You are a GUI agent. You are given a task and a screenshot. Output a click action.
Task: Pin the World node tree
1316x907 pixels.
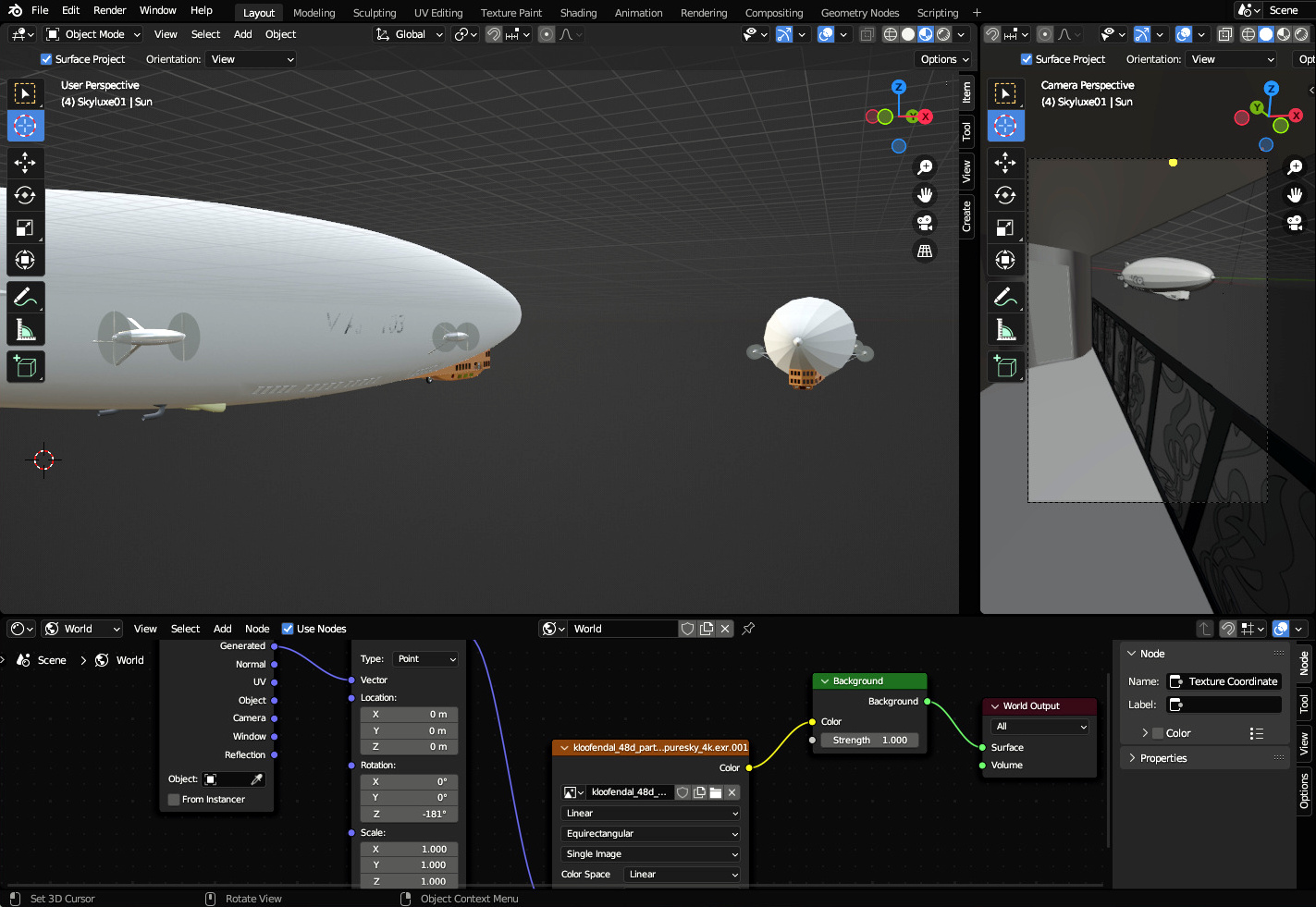click(748, 629)
